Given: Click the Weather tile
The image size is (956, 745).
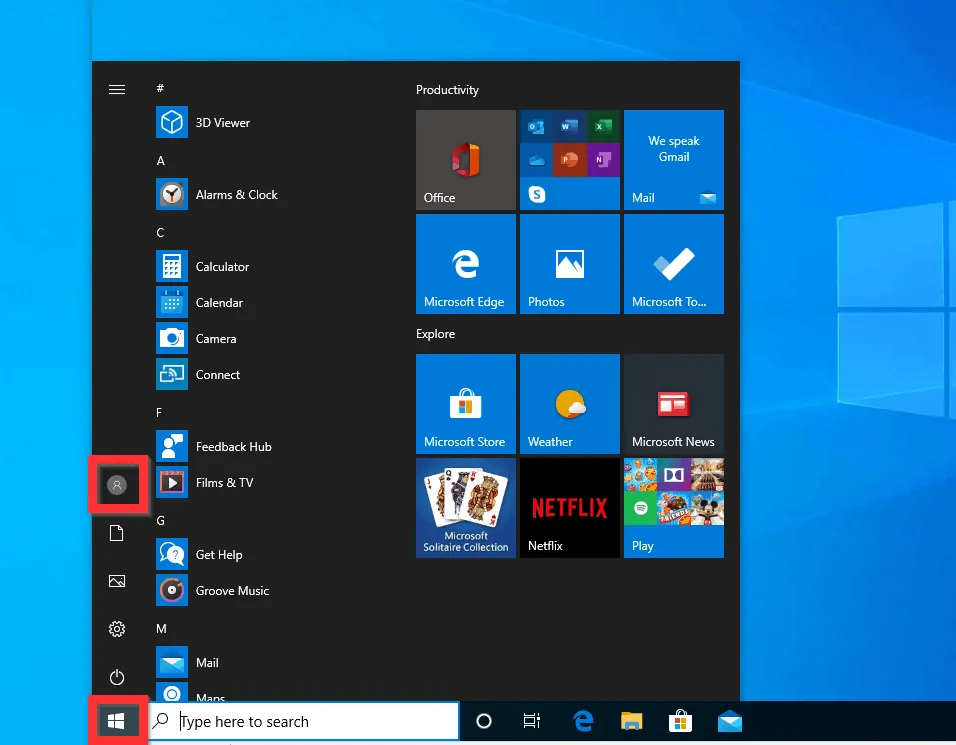Looking at the screenshot, I should [x=569, y=403].
